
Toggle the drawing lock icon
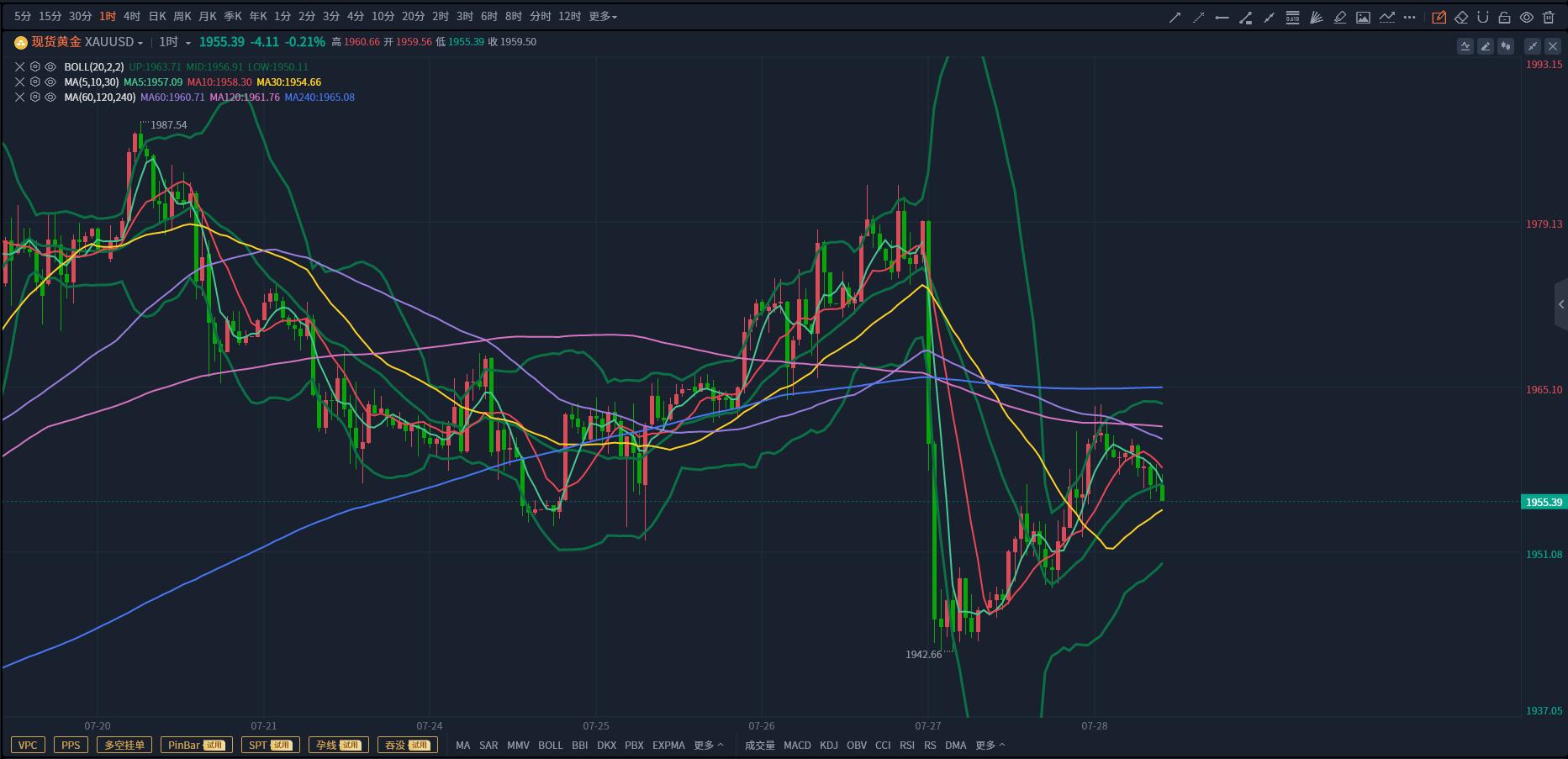1505,17
